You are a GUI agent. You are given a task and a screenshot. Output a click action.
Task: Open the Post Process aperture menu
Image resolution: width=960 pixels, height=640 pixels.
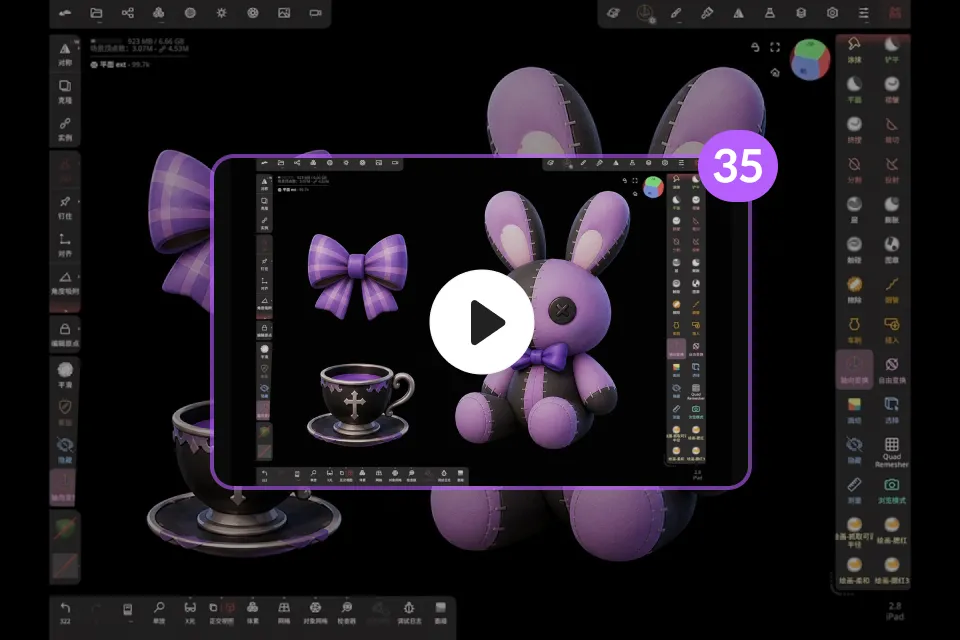(x=253, y=13)
